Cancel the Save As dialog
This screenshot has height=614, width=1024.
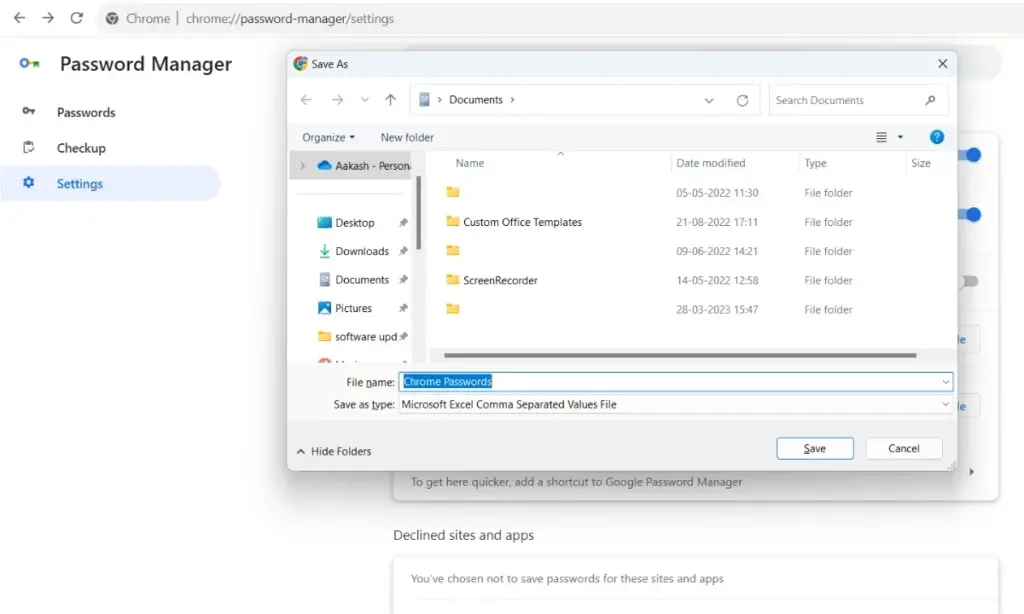[903, 448]
